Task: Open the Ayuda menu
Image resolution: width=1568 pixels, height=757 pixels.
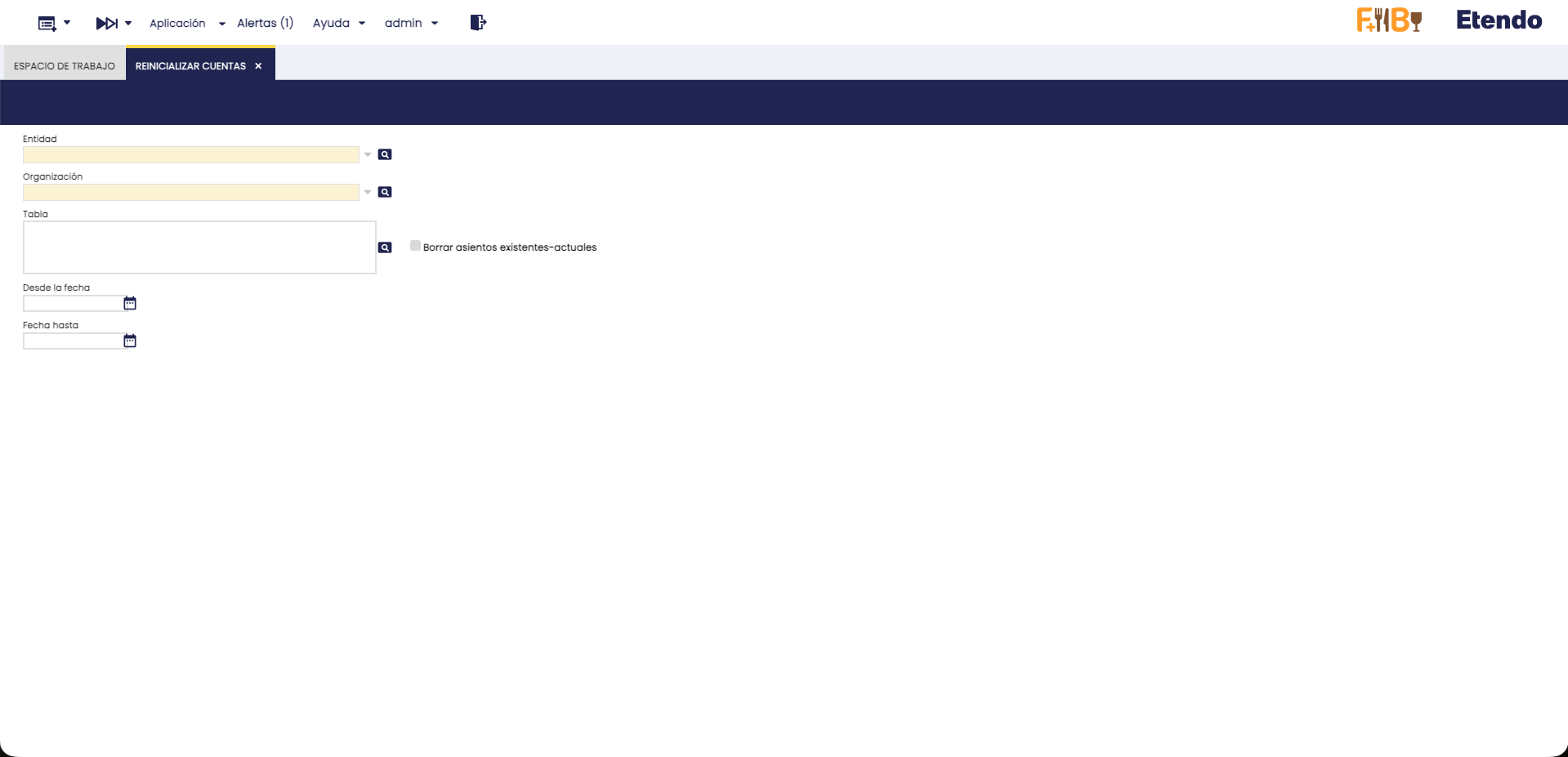Action: tap(338, 23)
